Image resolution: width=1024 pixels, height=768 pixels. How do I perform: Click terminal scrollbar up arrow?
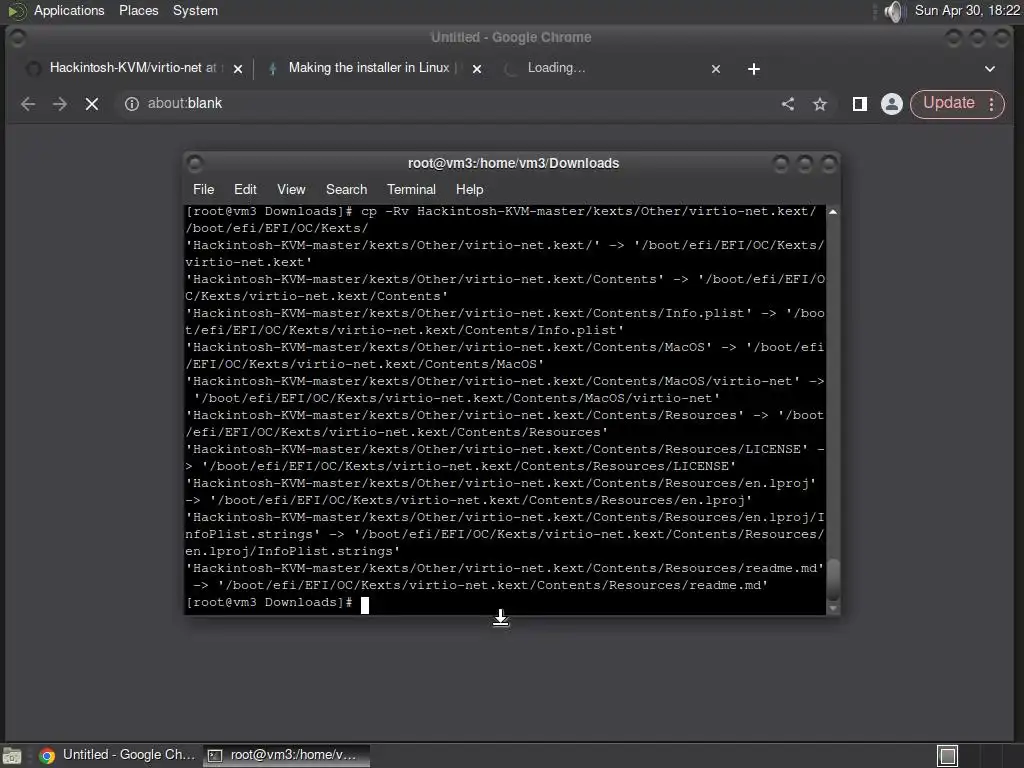(833, 212)
